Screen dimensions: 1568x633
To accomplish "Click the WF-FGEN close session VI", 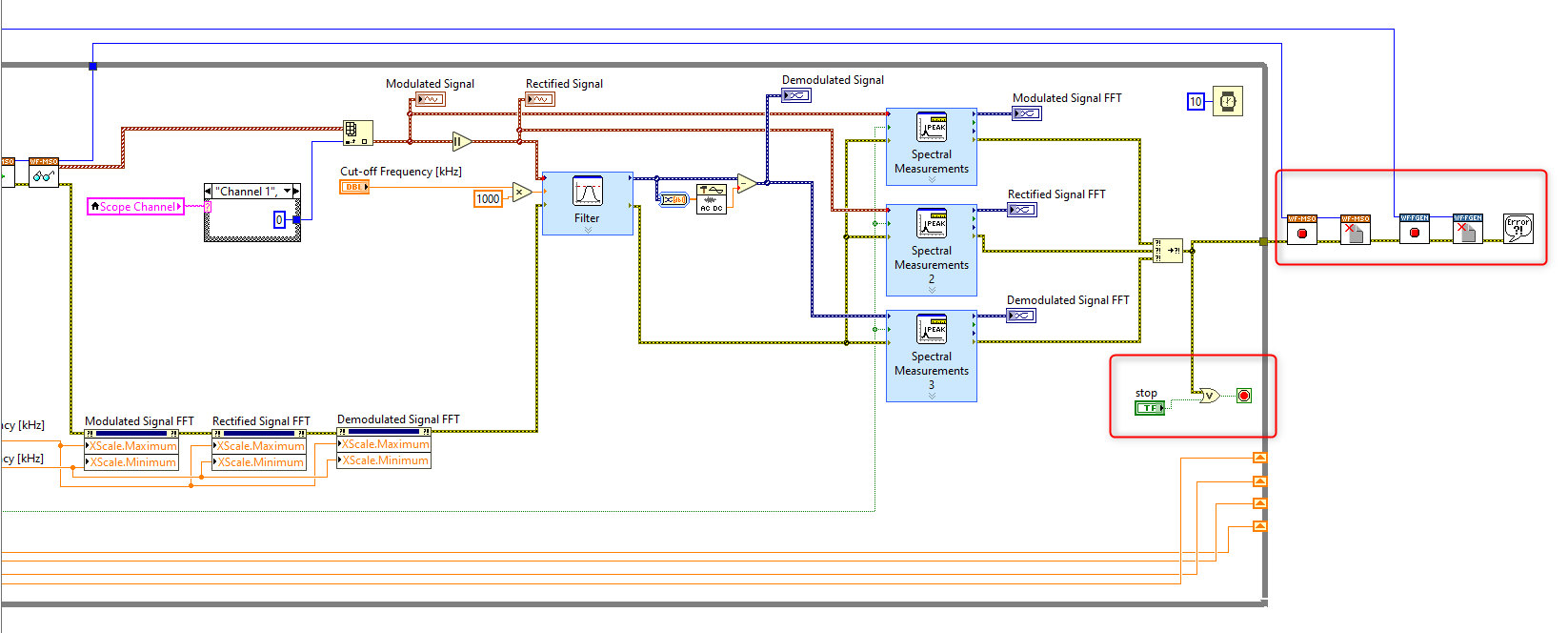I will [x=1467, y=229].
